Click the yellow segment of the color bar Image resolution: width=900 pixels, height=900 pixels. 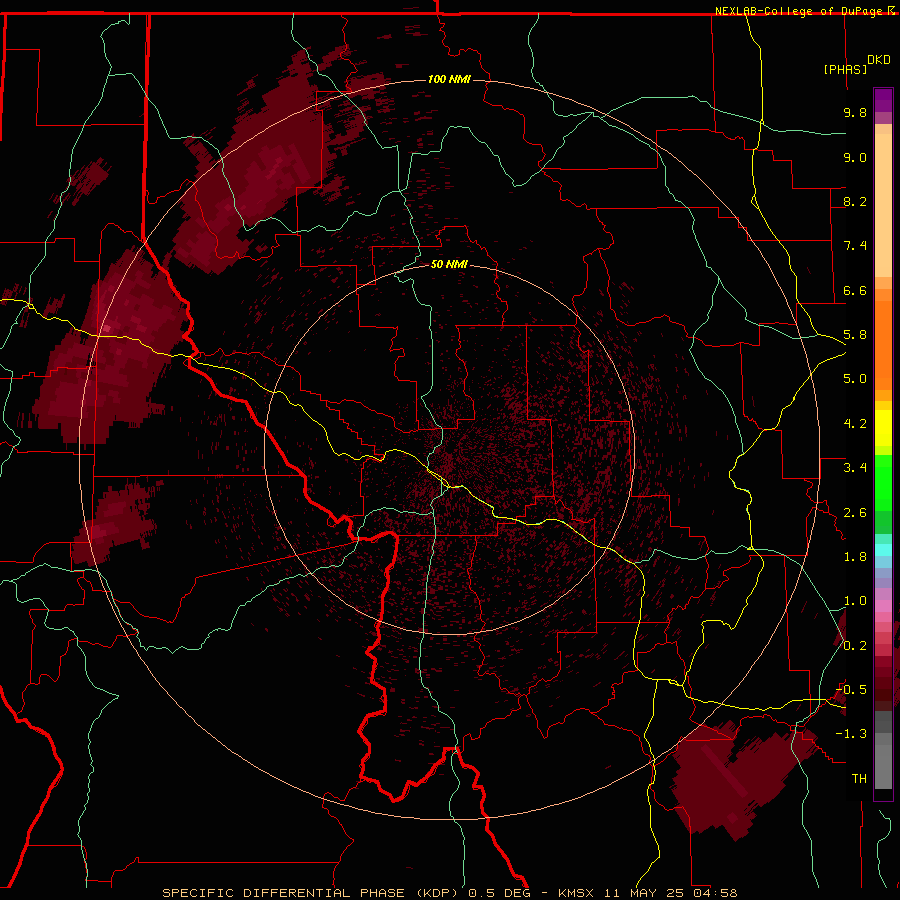pos(883,428)
